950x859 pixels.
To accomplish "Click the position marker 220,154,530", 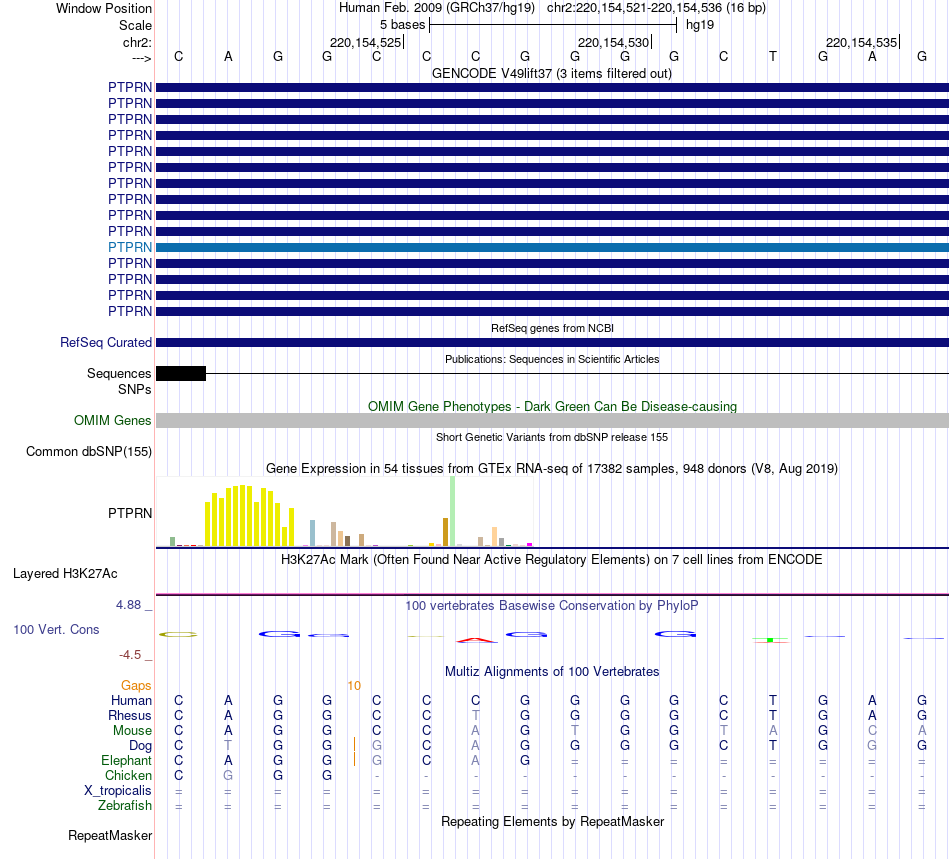I will click(613, 42).
